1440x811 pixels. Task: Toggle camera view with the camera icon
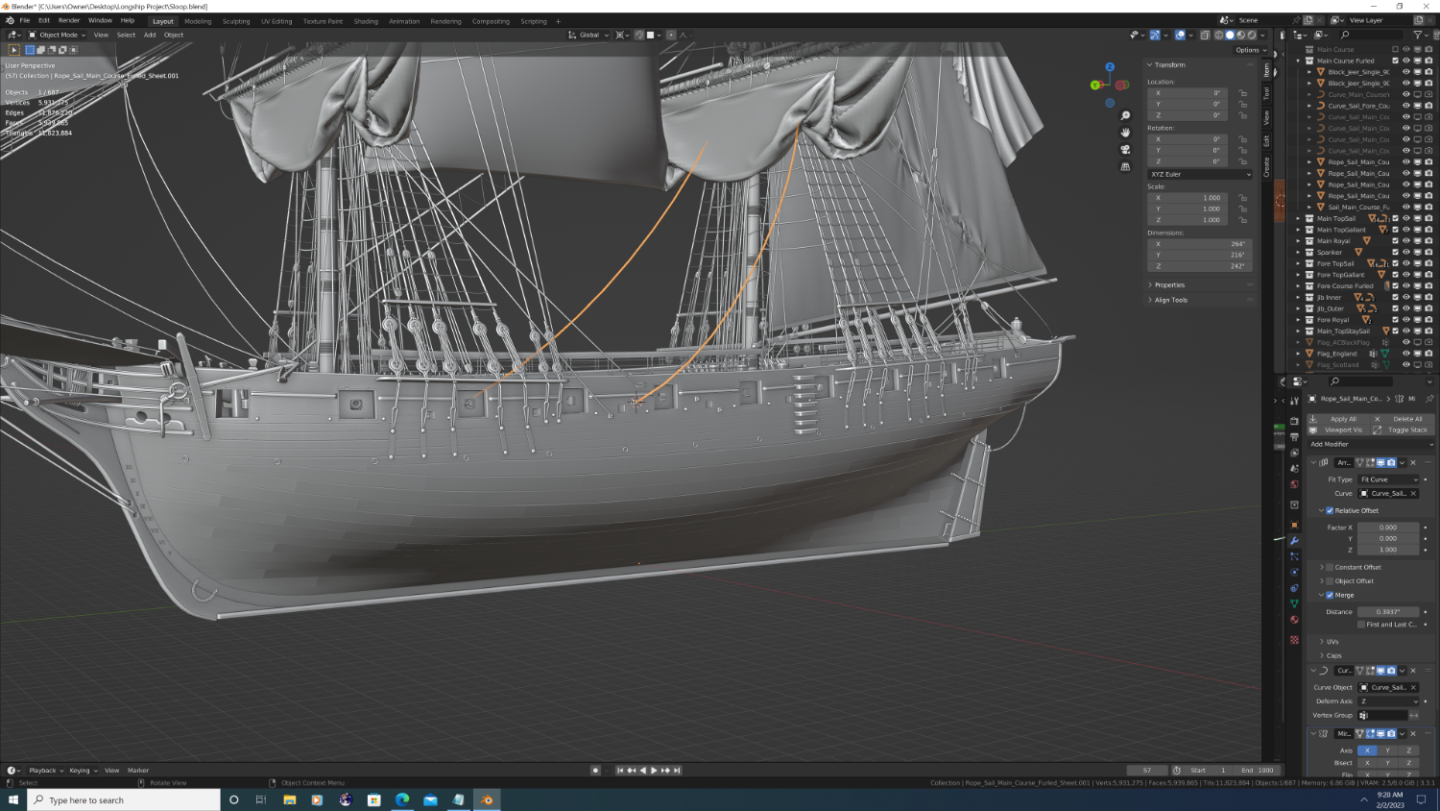(x=1125, y=149)
